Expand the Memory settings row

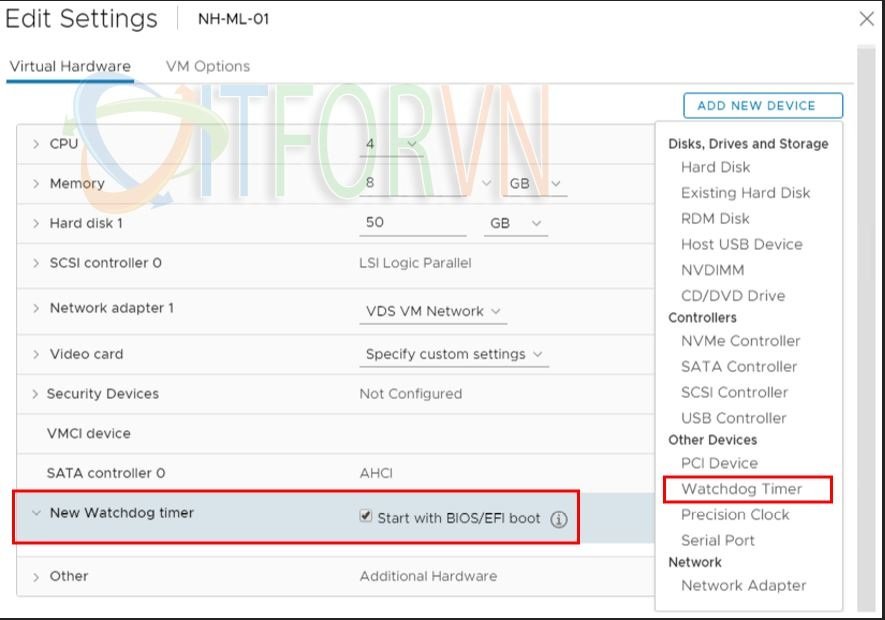(37, 184)
